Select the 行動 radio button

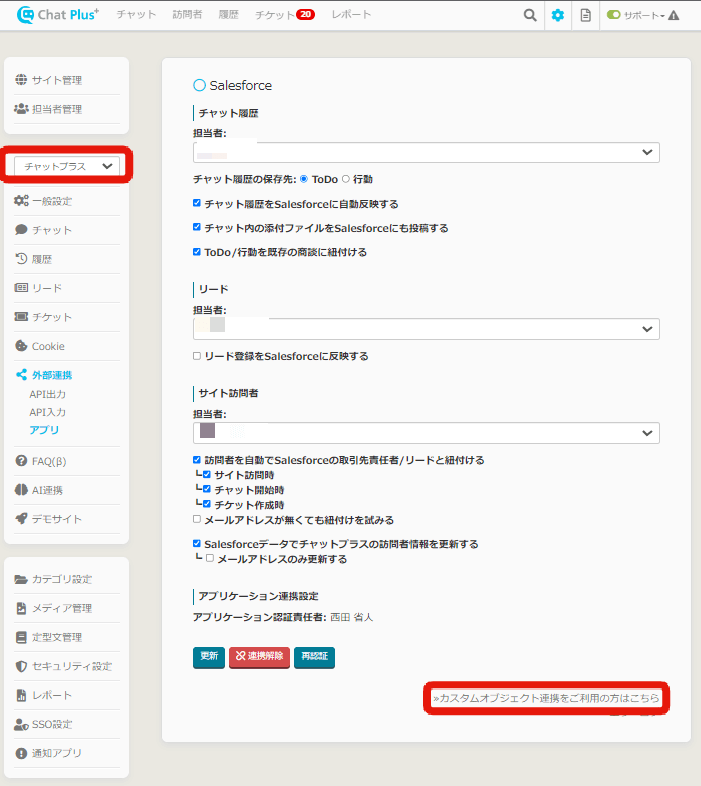(x=345, y=179)
